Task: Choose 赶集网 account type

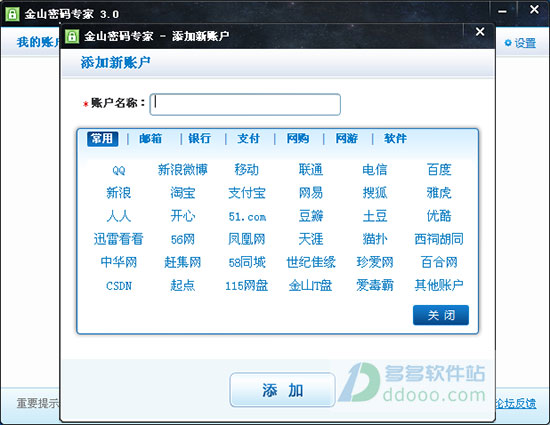Action: tap(183, 262)
